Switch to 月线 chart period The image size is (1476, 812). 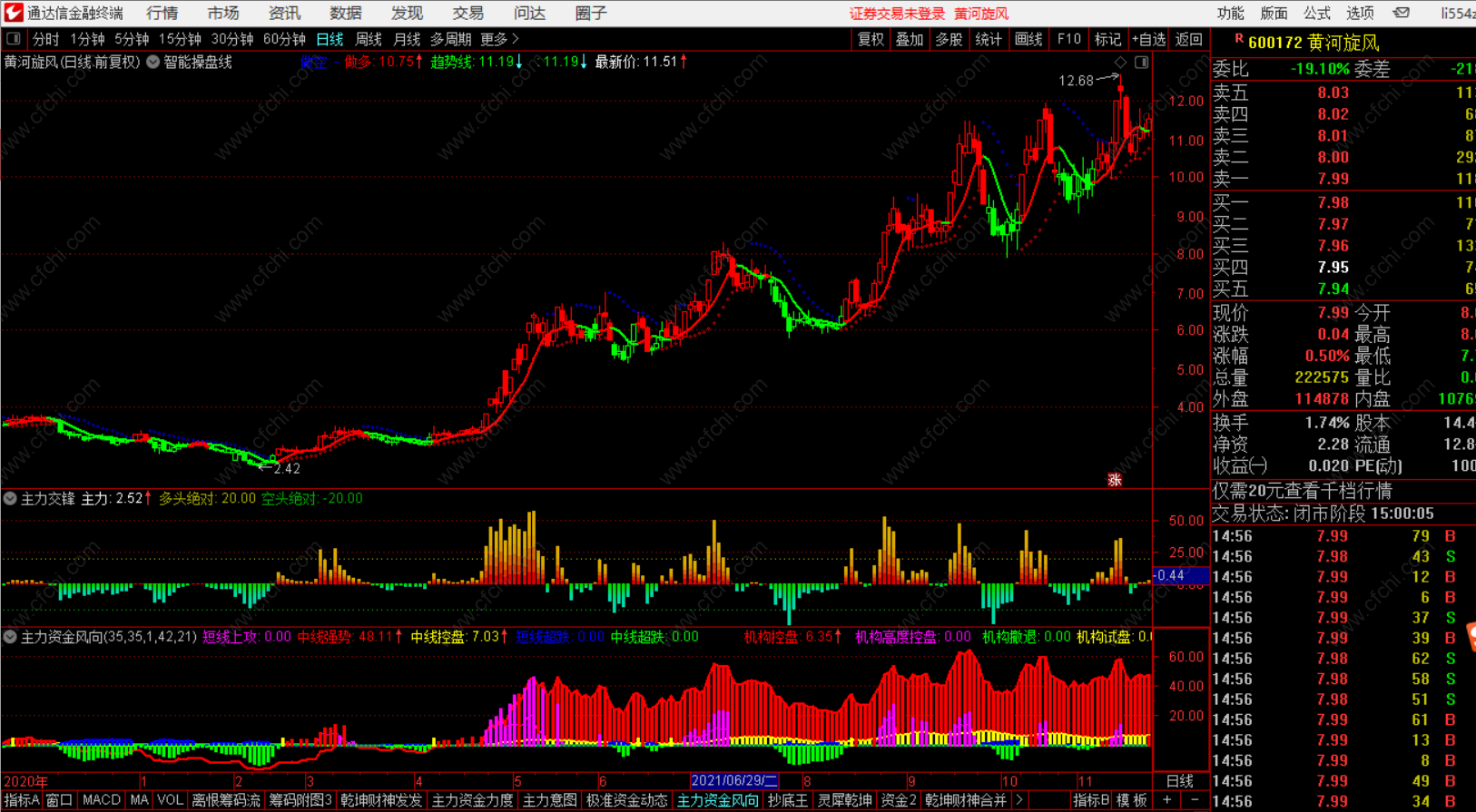(407, 39)
